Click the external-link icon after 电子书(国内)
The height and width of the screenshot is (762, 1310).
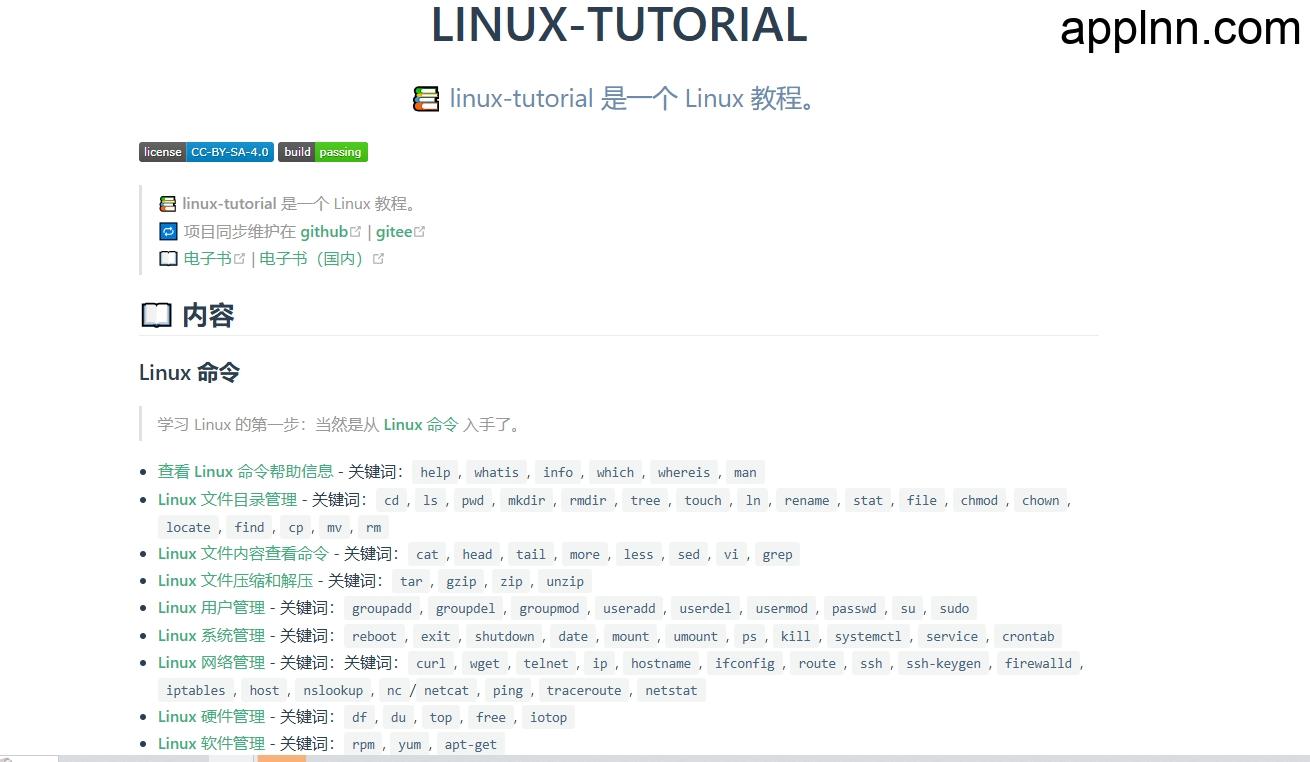coord(378,258)
